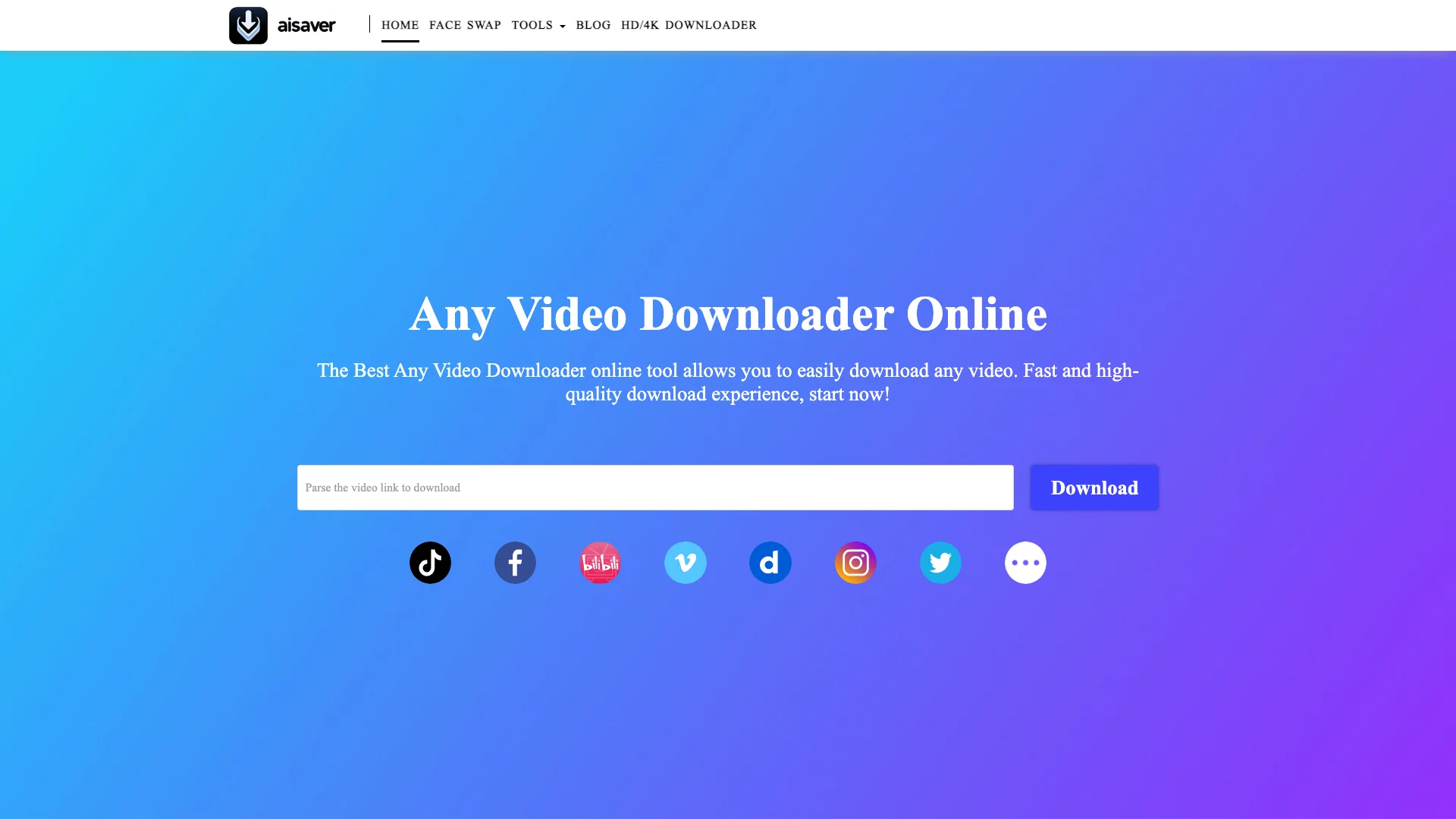The width and height of the screenshot is (1456, 819).
Task: Click the FACE SWAP menu item
Action: [x=465, y=24]
